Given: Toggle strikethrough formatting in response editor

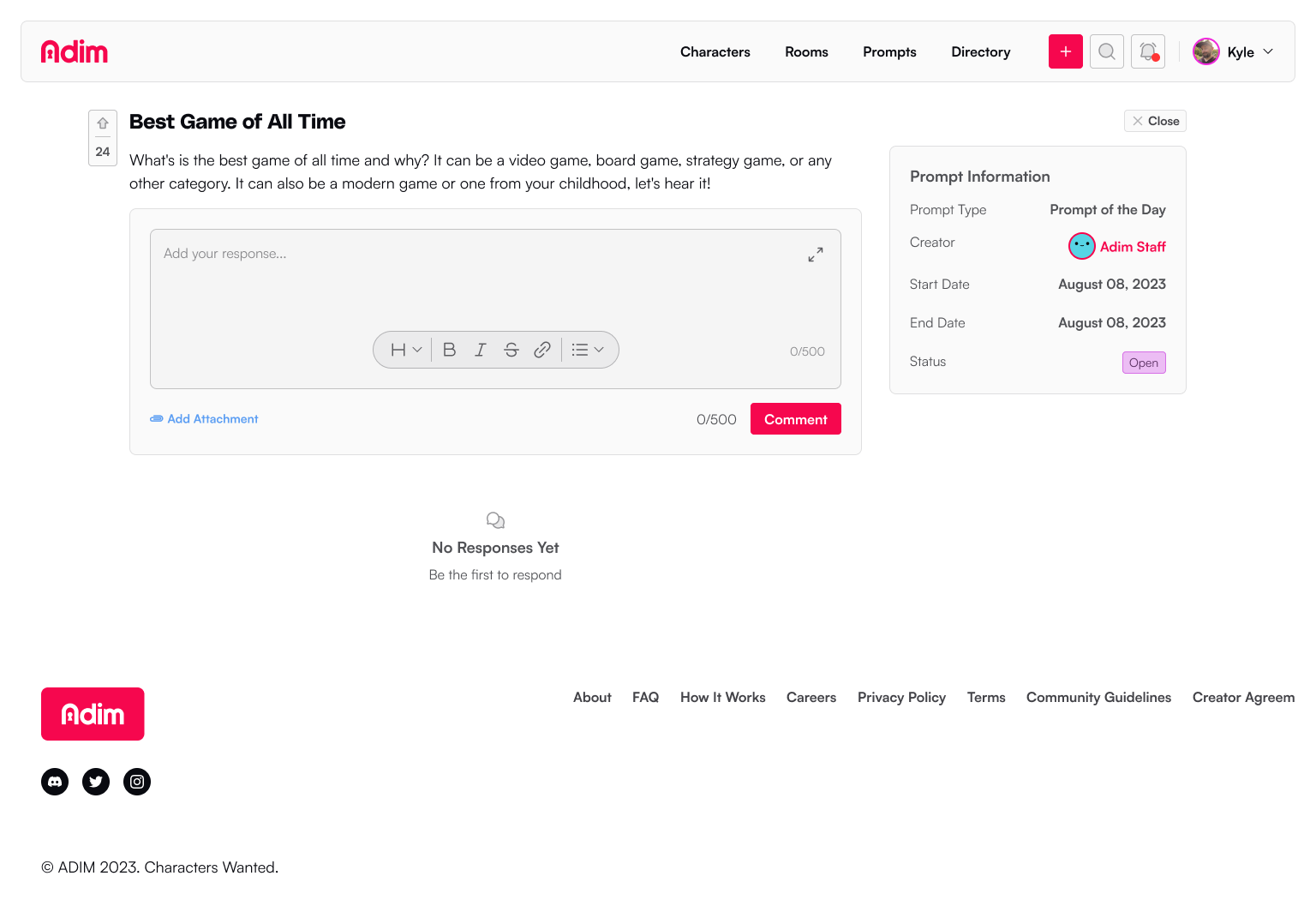Looking at the screenshot, I should pyautogui.click(x=511, y=350).
